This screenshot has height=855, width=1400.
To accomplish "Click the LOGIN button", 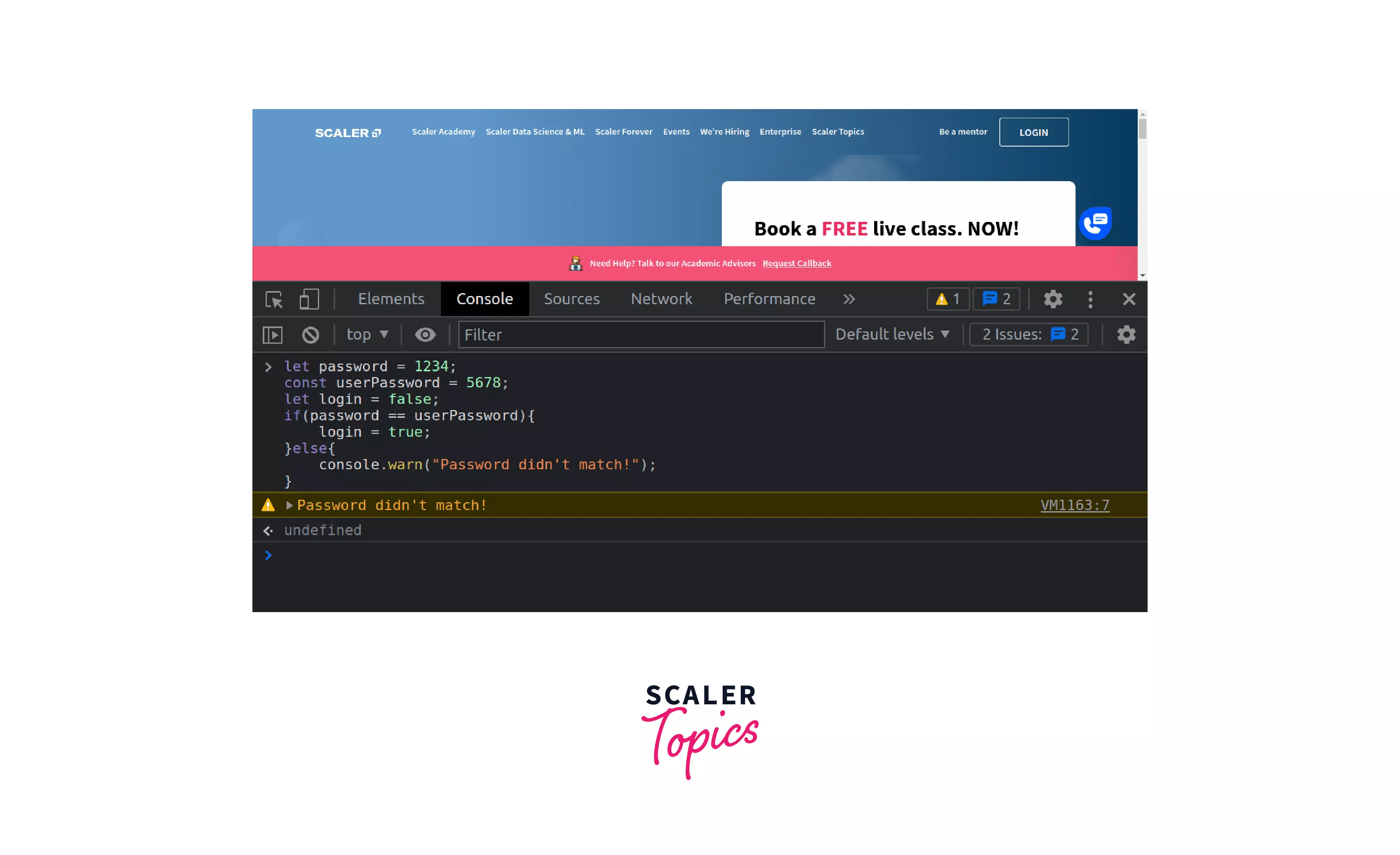I will pyautogui.click(x=1034, y=133).
